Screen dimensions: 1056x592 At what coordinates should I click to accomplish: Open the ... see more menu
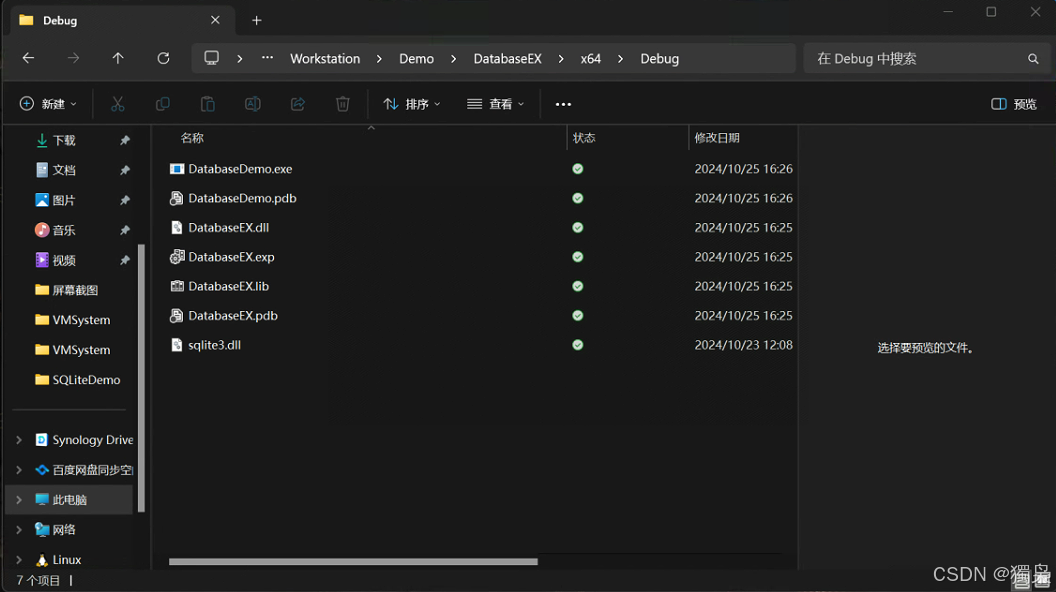563,103
